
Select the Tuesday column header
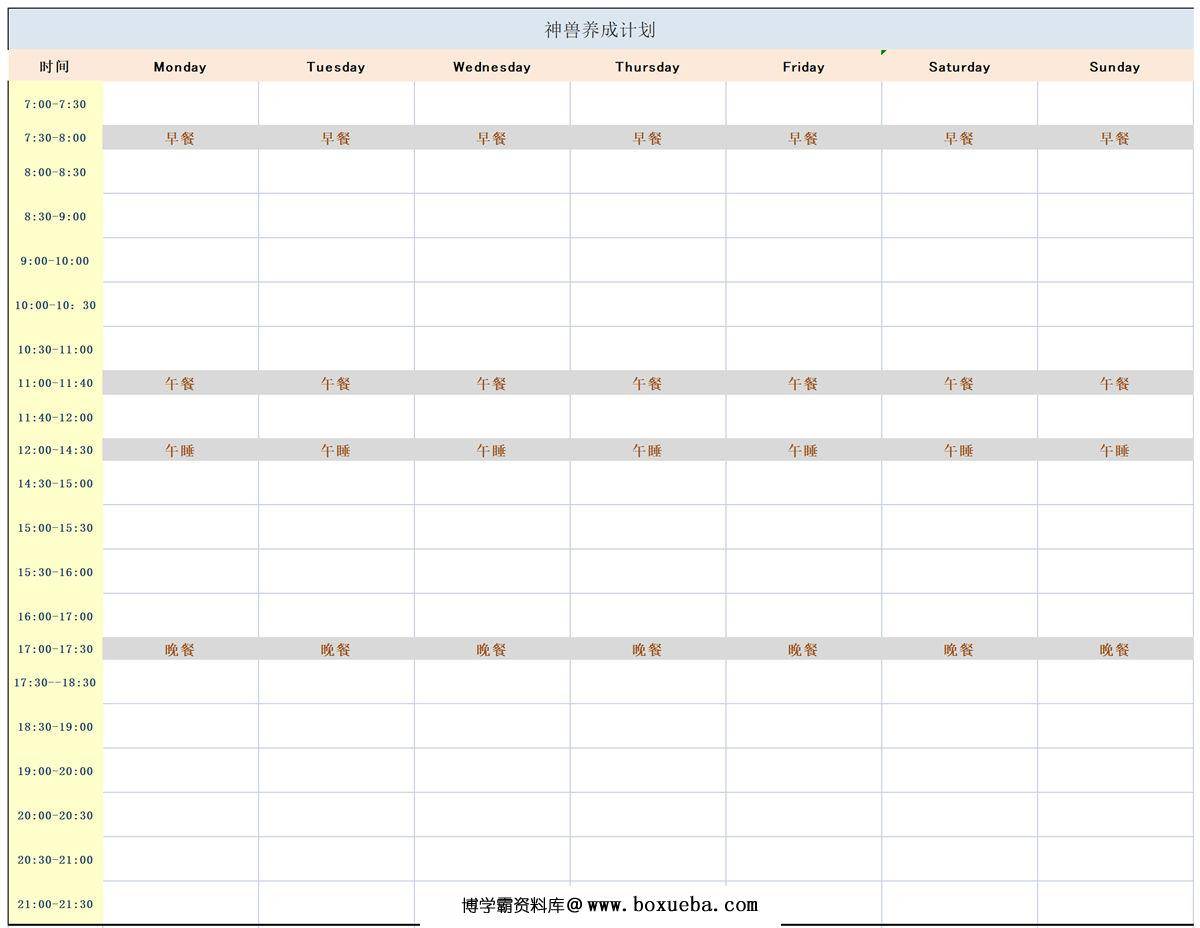point(336,66)
